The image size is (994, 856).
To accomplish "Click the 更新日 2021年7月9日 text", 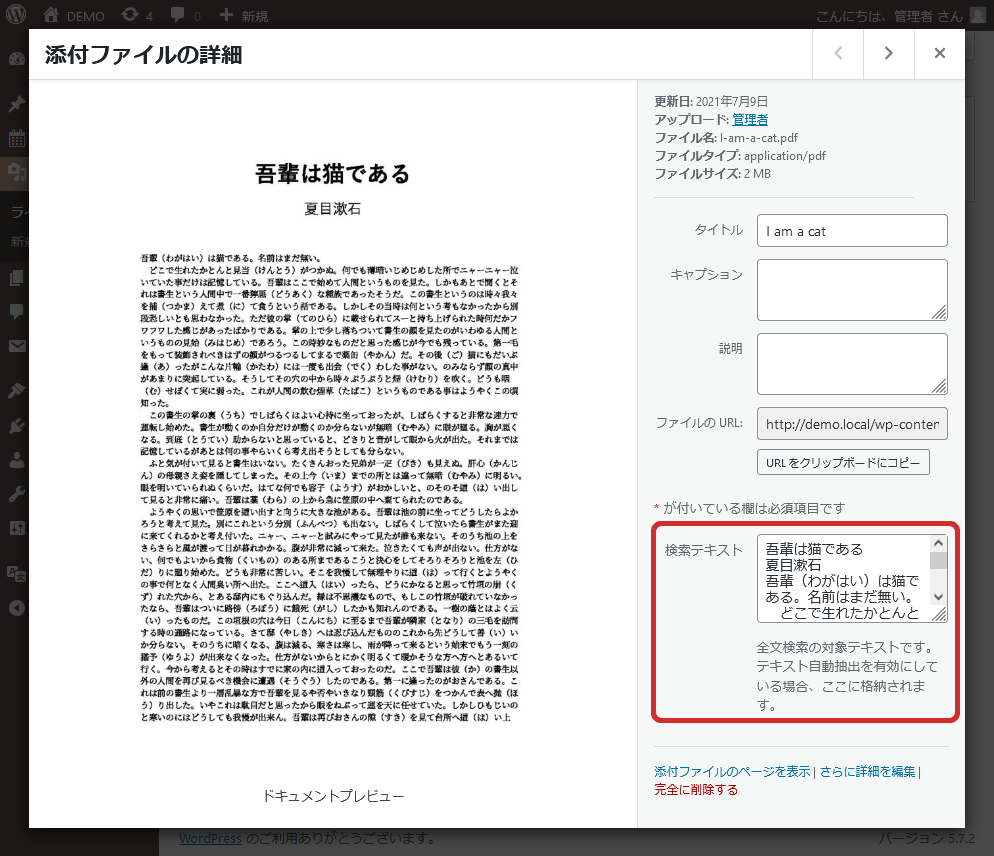I will point(711,101).
